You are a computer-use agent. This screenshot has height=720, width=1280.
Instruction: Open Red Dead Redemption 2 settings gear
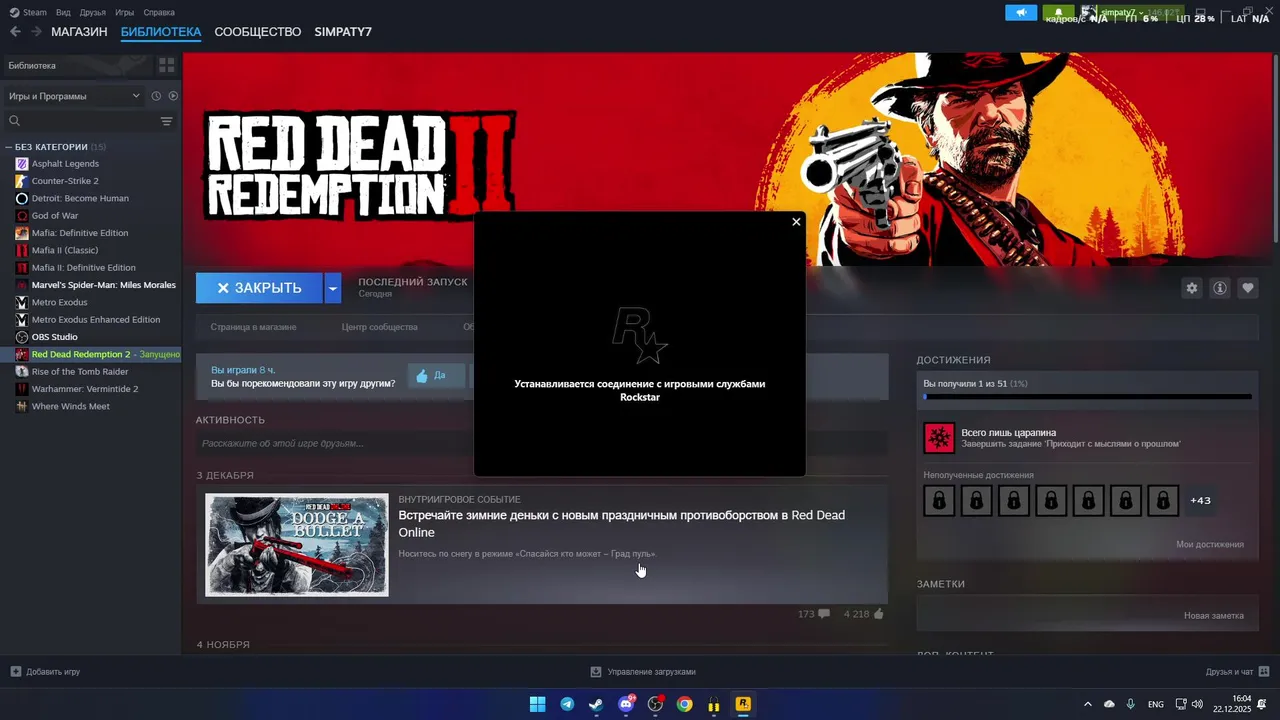(x=1191, y=288)
